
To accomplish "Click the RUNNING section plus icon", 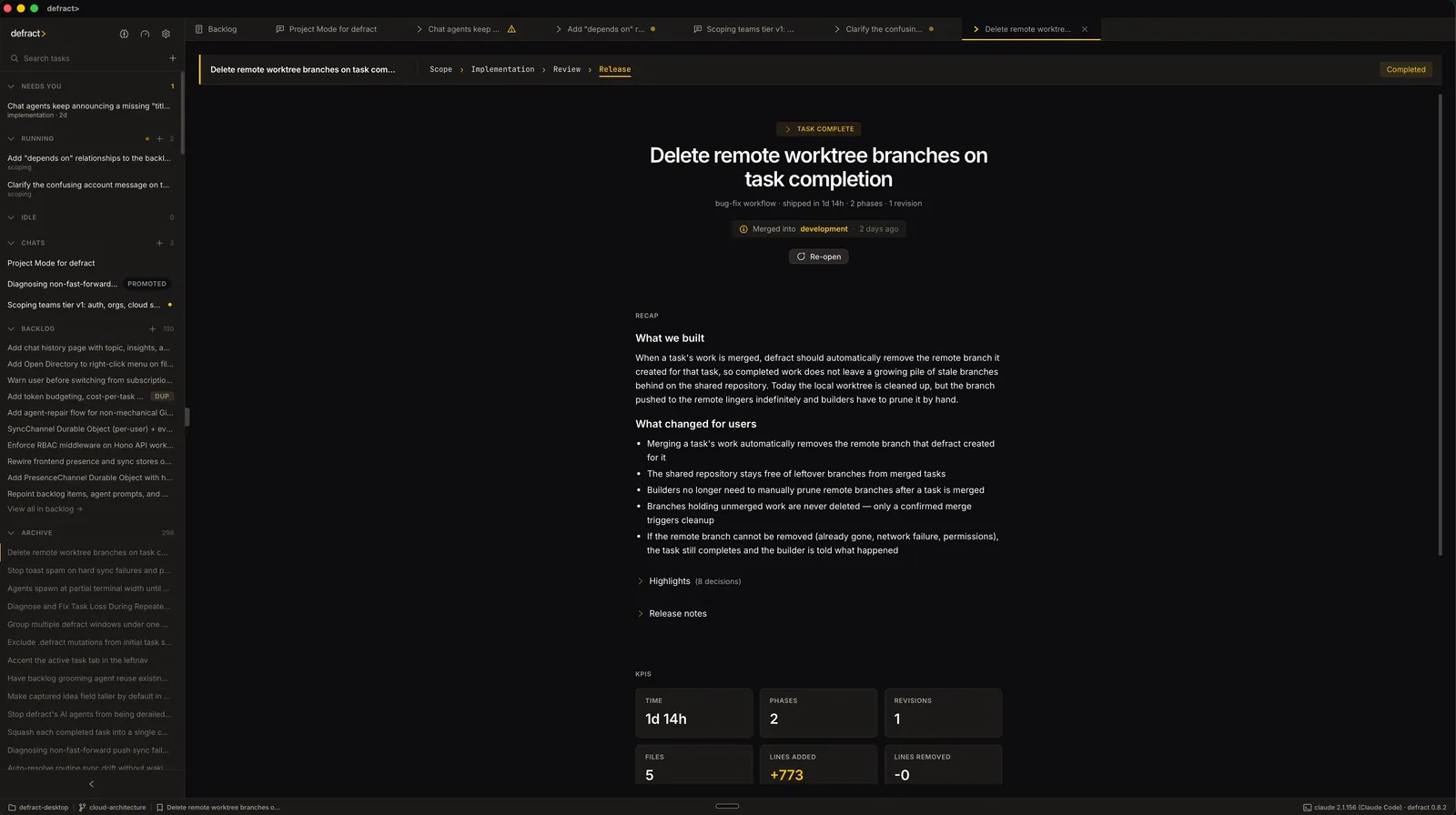I will (159, 139).
